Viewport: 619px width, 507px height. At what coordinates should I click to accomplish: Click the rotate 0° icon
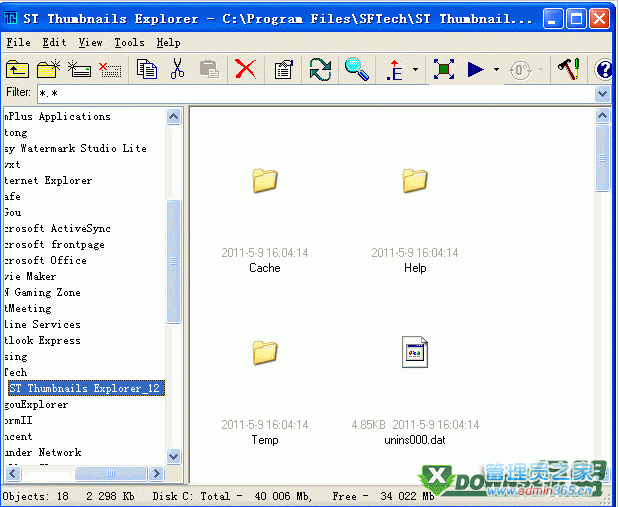coord(520,70)
